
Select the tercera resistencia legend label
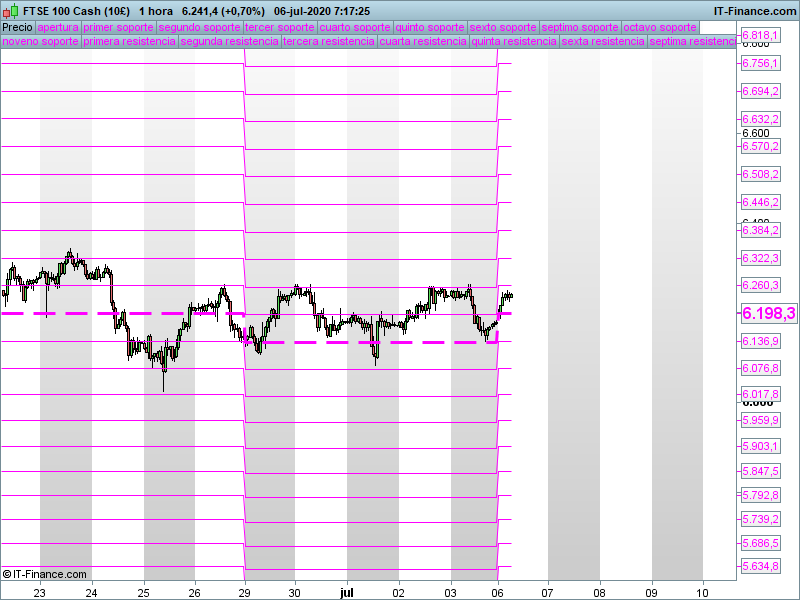click(329, 42)
